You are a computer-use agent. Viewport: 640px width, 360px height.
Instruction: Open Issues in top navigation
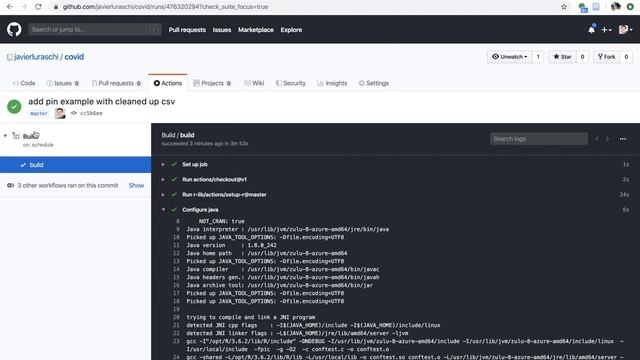pyautogui.click(x=222, y=30)
